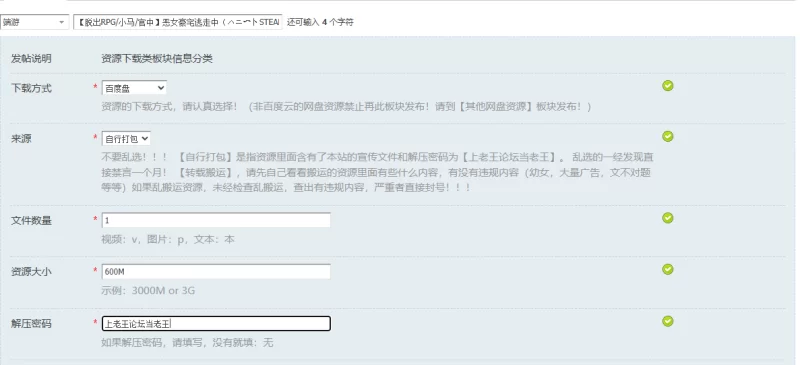
Task: Click the 资源大小 input field
Action: pos(216,272)
